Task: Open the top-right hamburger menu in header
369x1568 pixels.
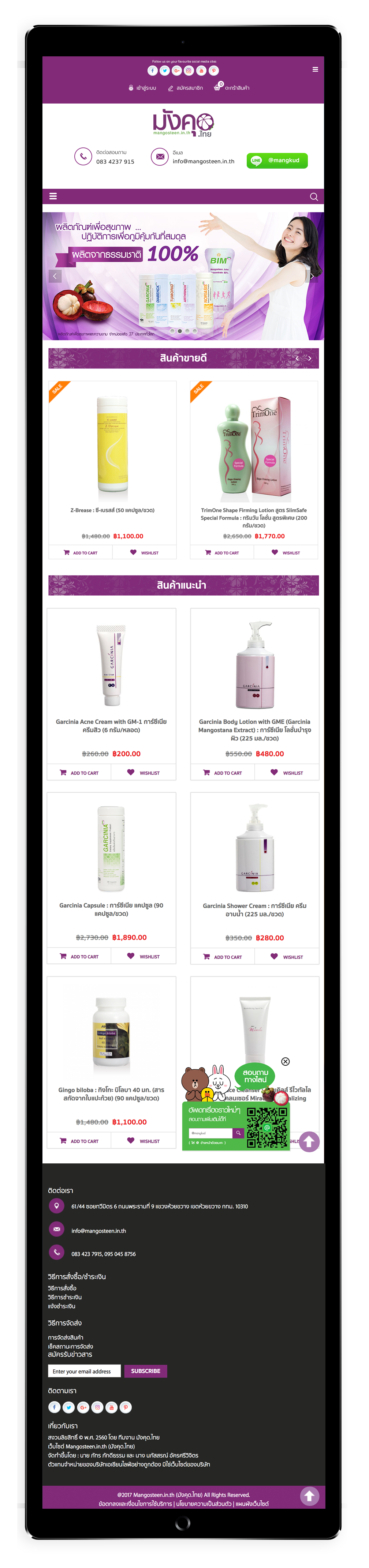Action: point(315,70)
